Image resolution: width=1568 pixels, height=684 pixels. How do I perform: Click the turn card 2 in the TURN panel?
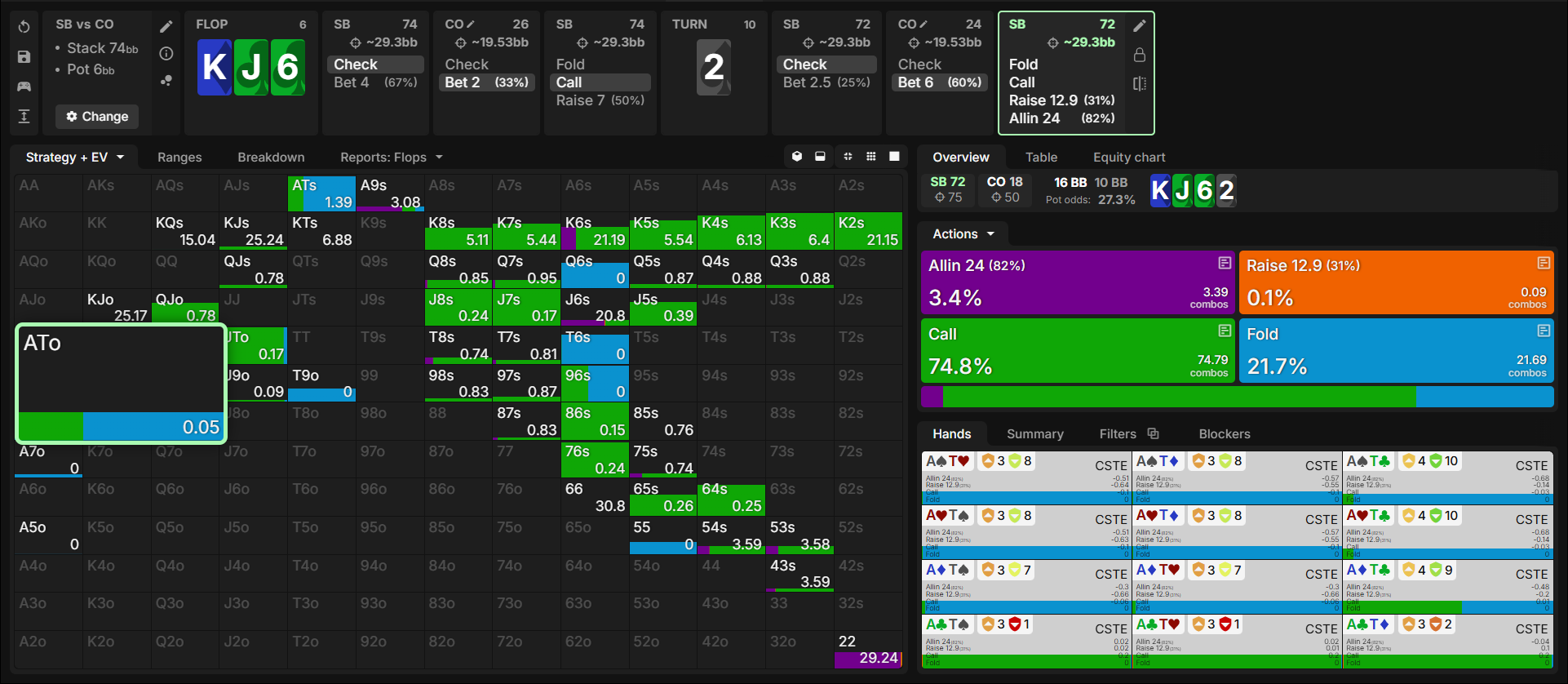pos(714,67)
